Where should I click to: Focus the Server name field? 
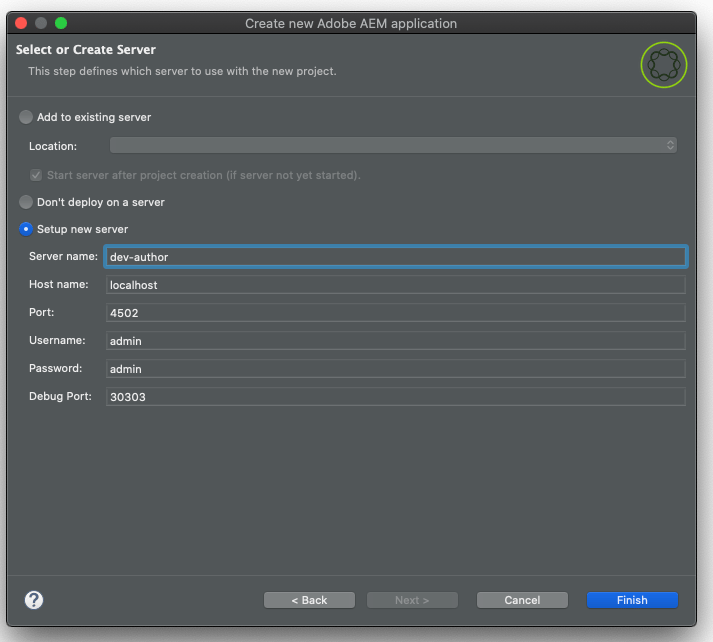(396, 257)
